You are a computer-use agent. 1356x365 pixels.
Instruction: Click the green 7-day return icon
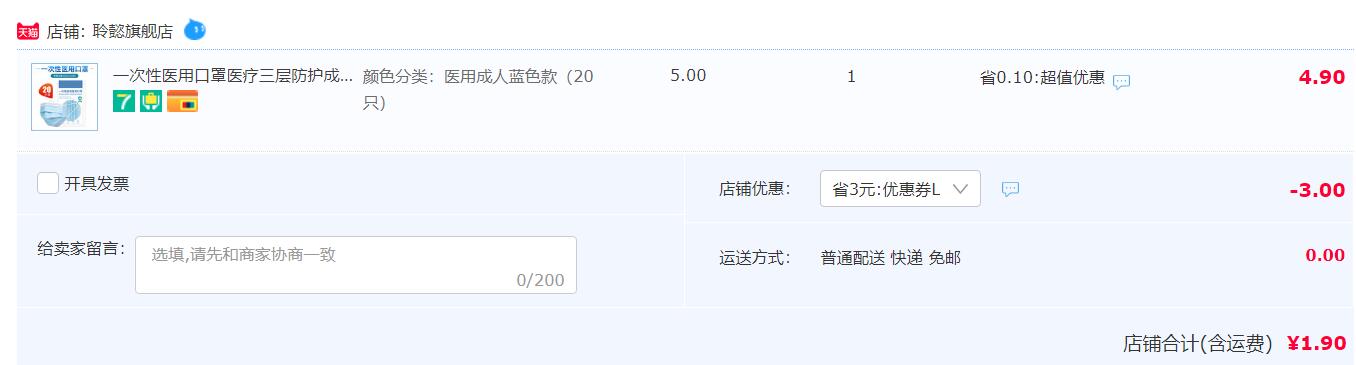click(x=124, y=101)
